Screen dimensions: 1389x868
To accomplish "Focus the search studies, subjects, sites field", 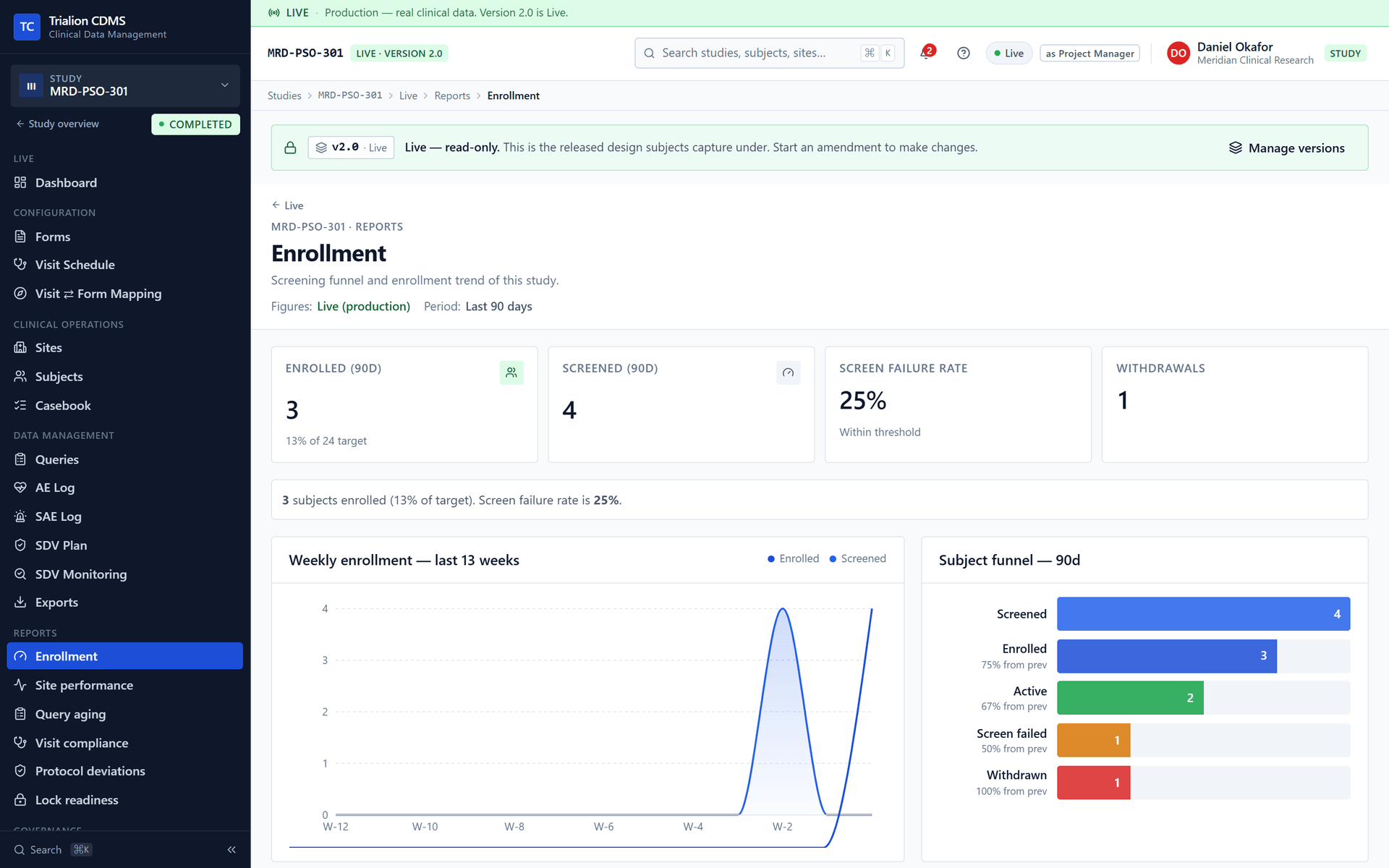I will [x=769, y=53].
